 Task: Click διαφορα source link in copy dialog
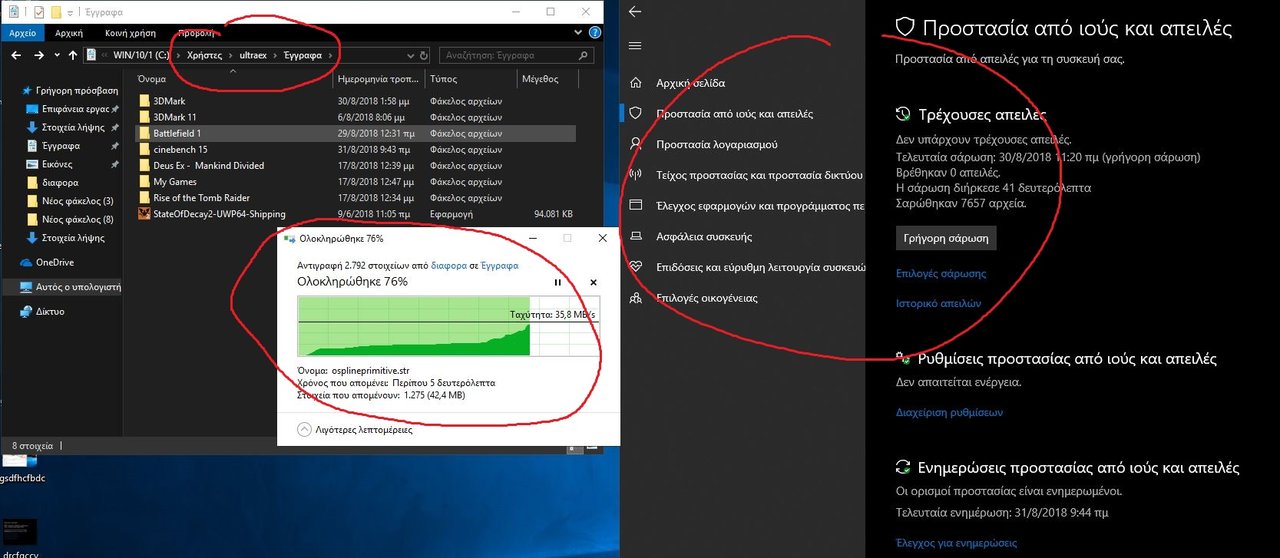coord(448,266)
